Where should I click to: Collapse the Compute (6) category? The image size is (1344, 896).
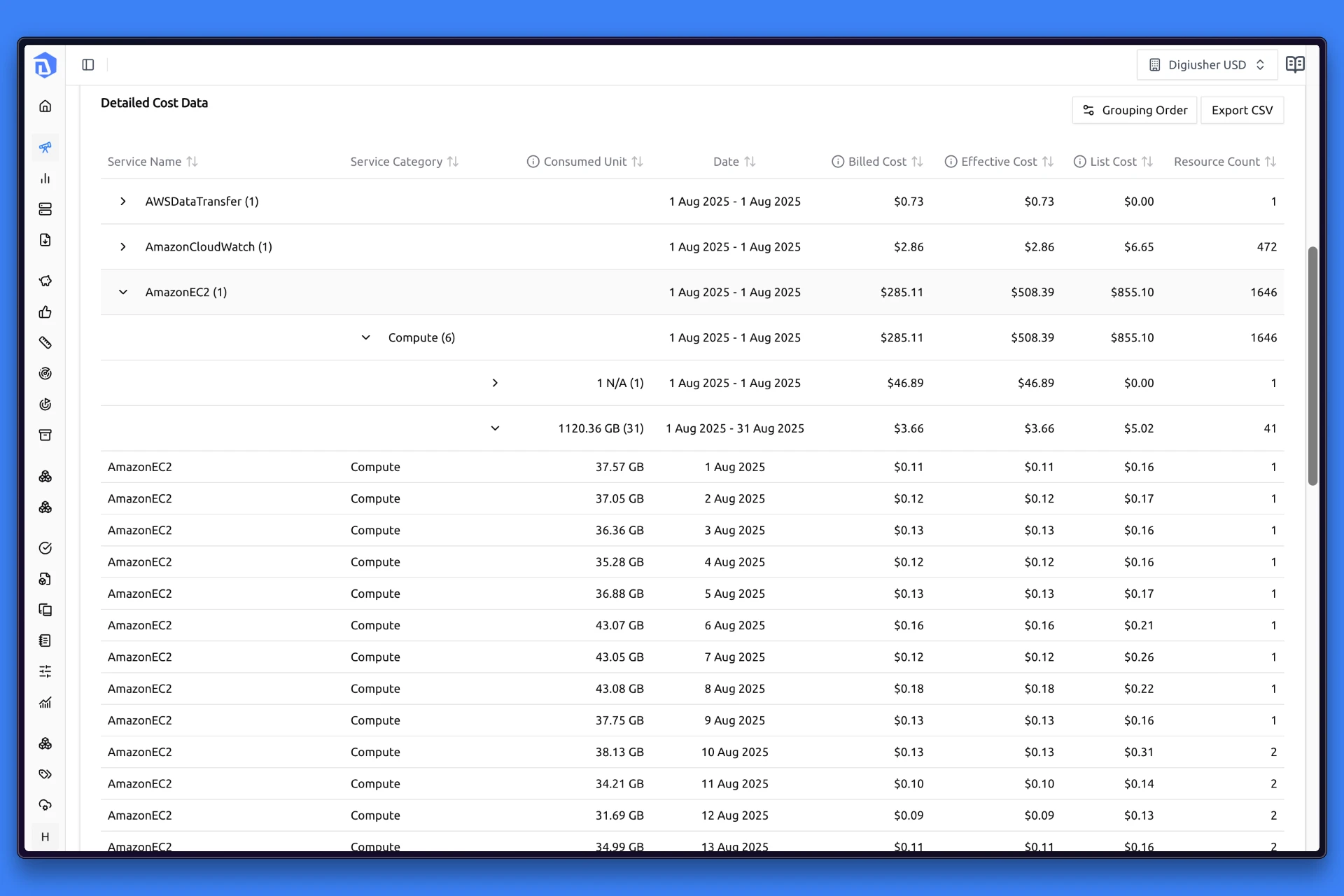click(365, 338)
